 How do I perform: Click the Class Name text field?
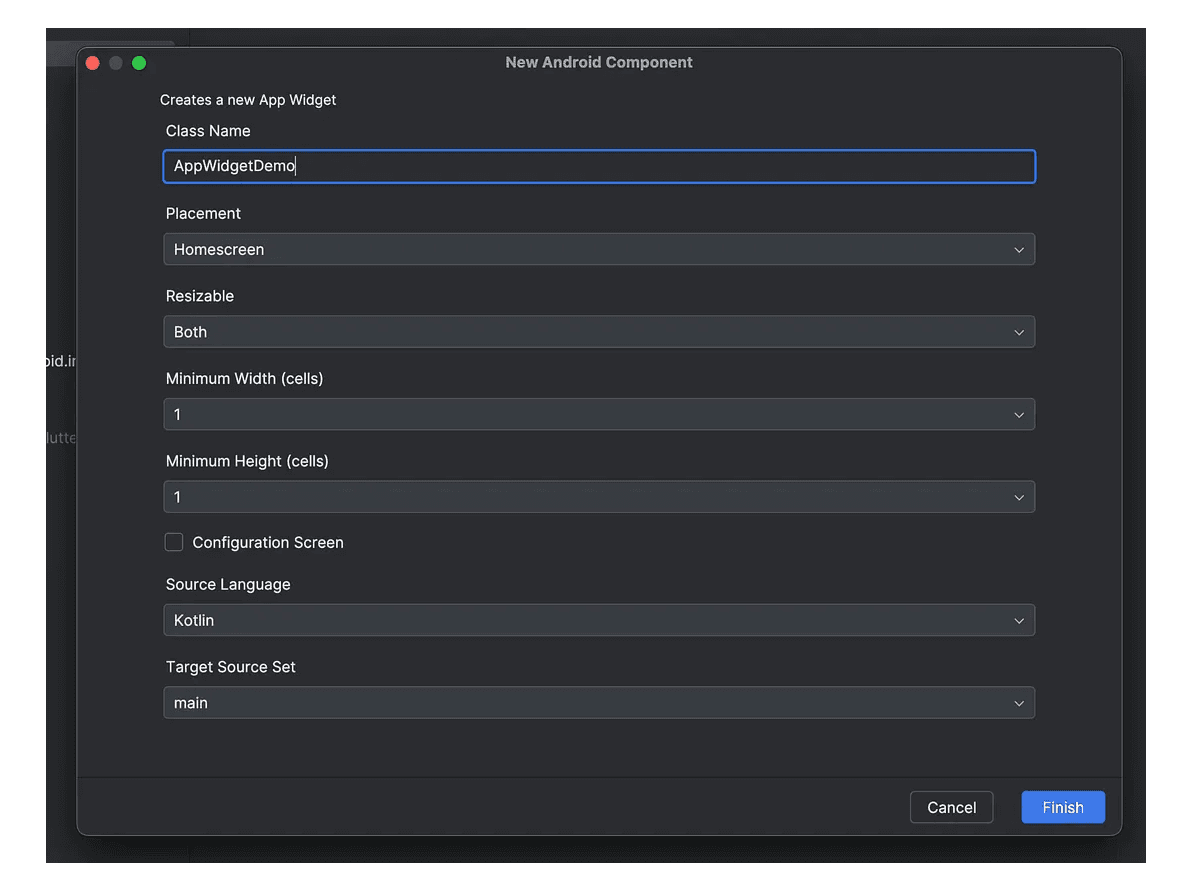click(x=598, y=167)
